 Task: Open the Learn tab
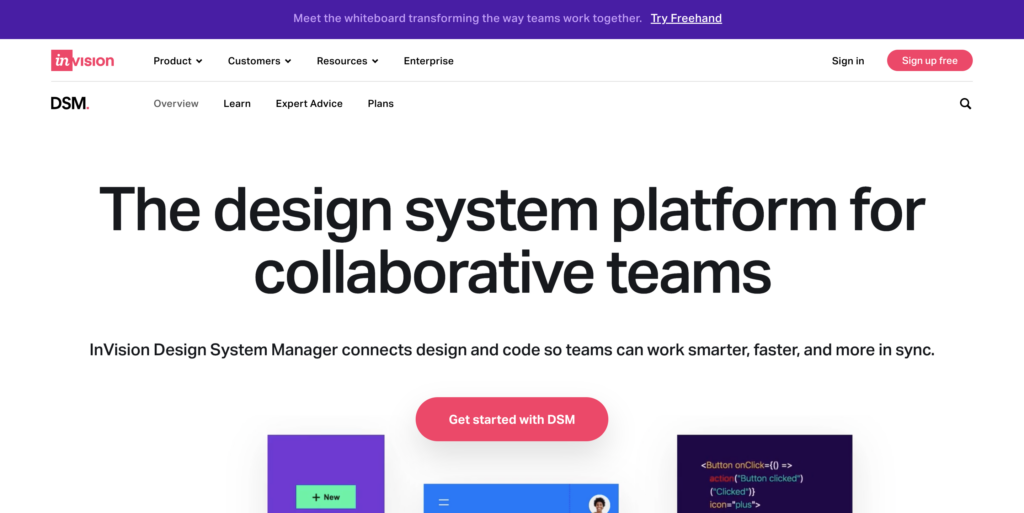coord(237,104)
